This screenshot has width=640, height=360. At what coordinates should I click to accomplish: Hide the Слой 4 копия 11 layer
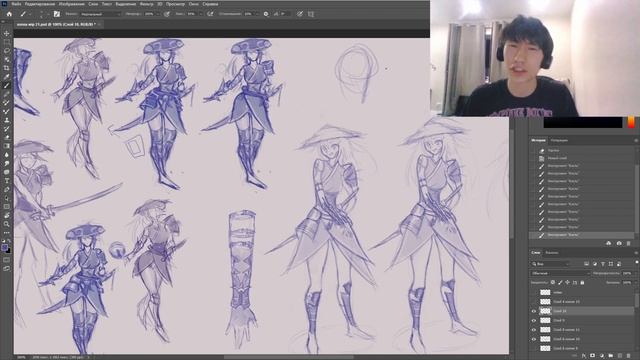[x=533, y=330]
